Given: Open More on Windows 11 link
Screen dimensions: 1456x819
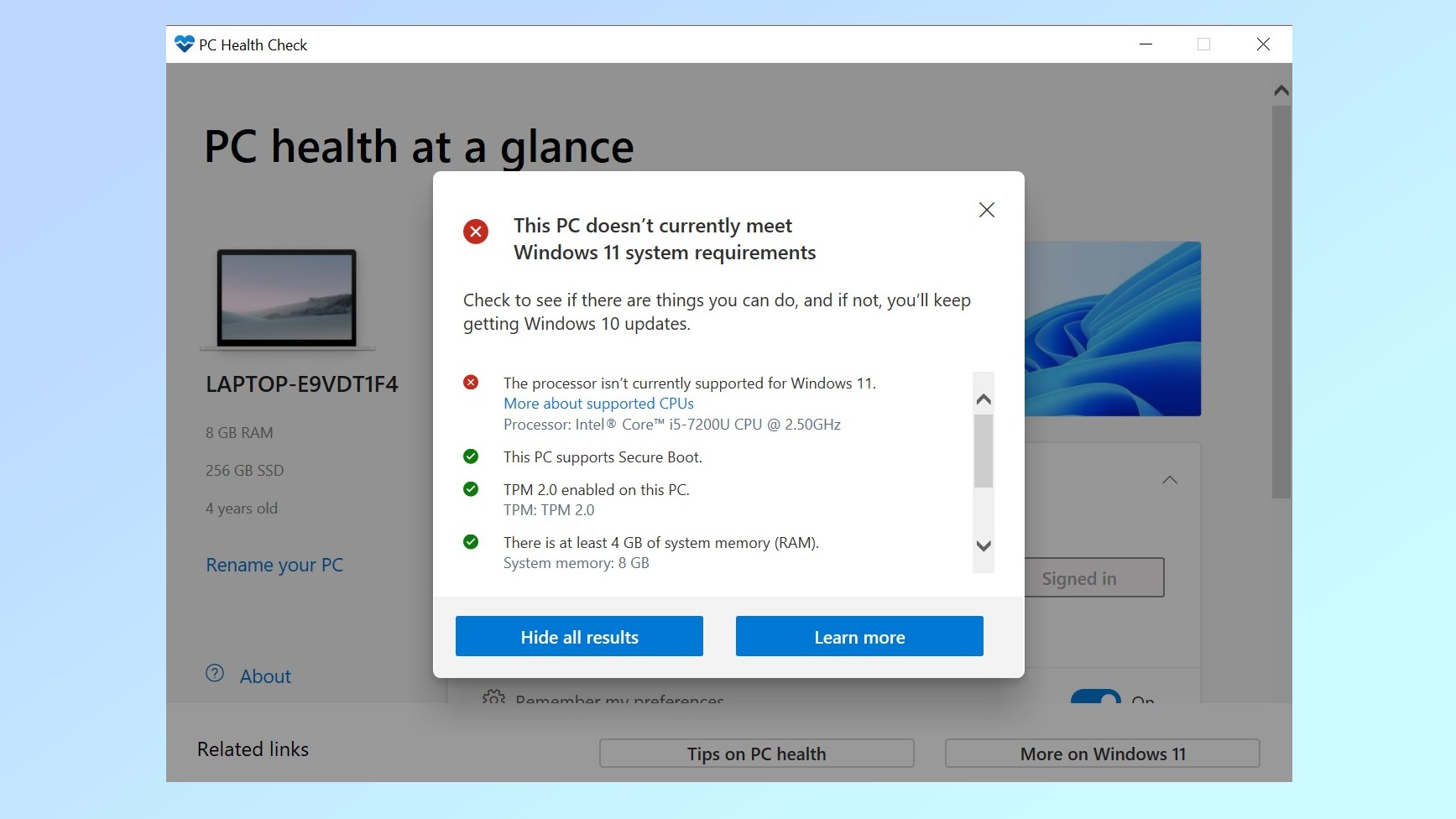Looking at the screenshot, I should coord(1102,754).
